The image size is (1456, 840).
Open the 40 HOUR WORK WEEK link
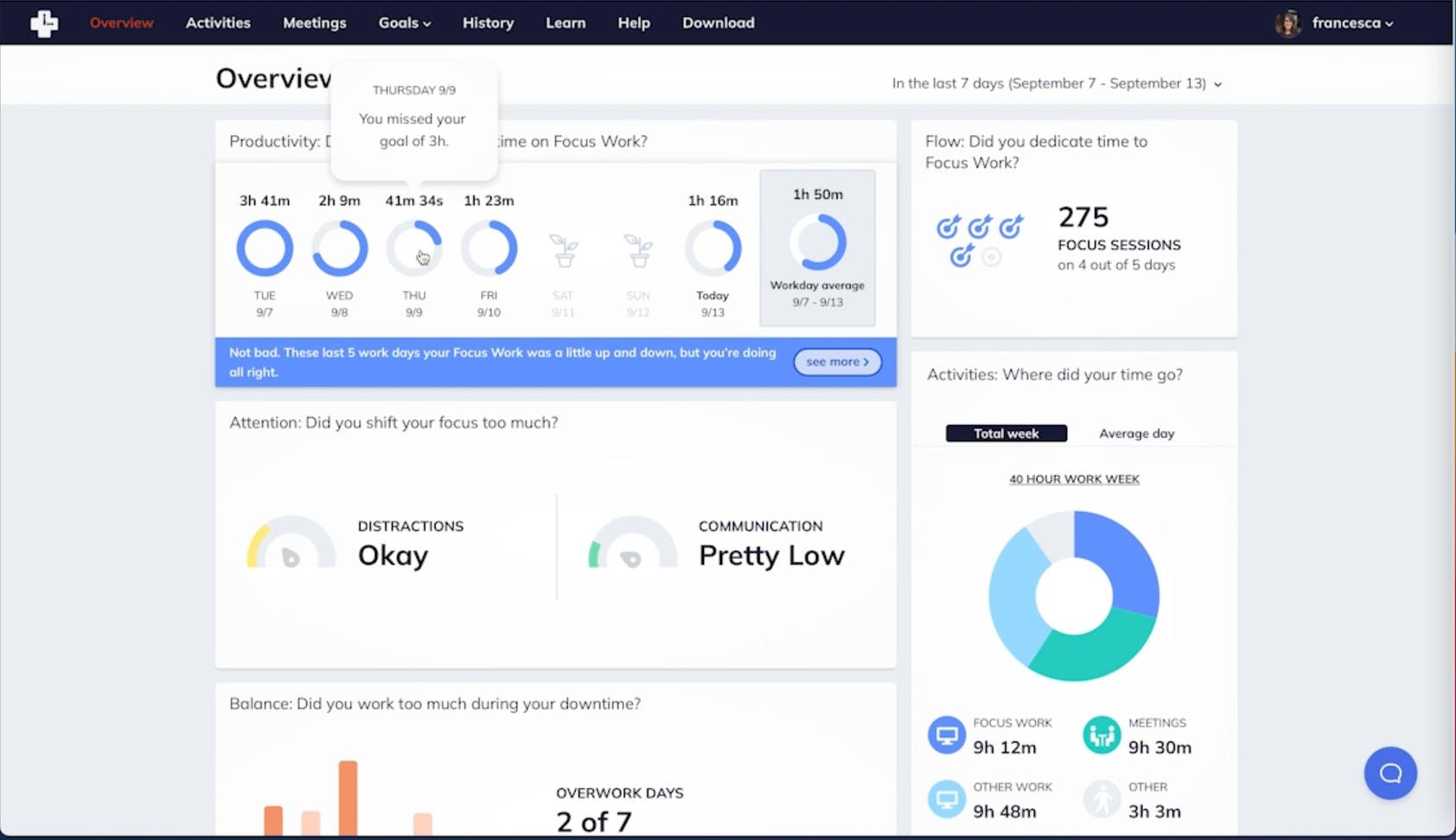tap(1074, 479)
